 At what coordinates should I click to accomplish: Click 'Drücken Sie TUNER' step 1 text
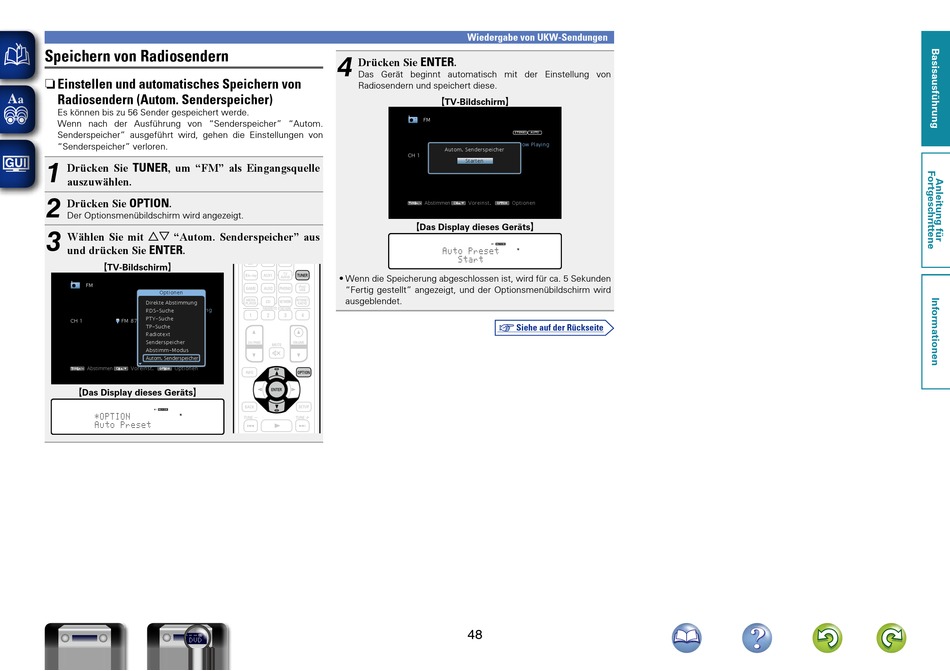[193, 174]
